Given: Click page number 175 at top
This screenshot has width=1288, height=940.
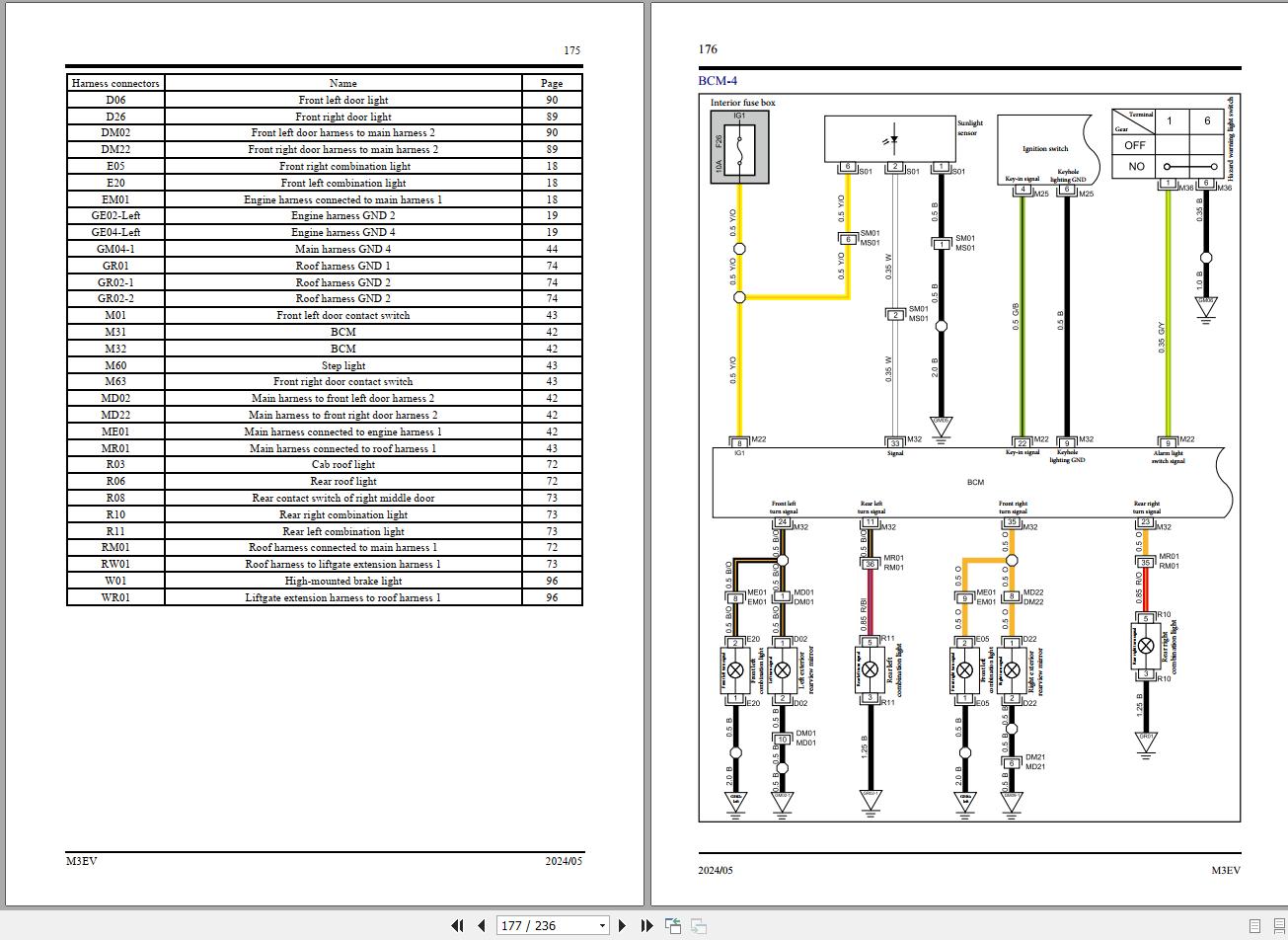Looking at the screenshot, I should (x=572, y=49).
